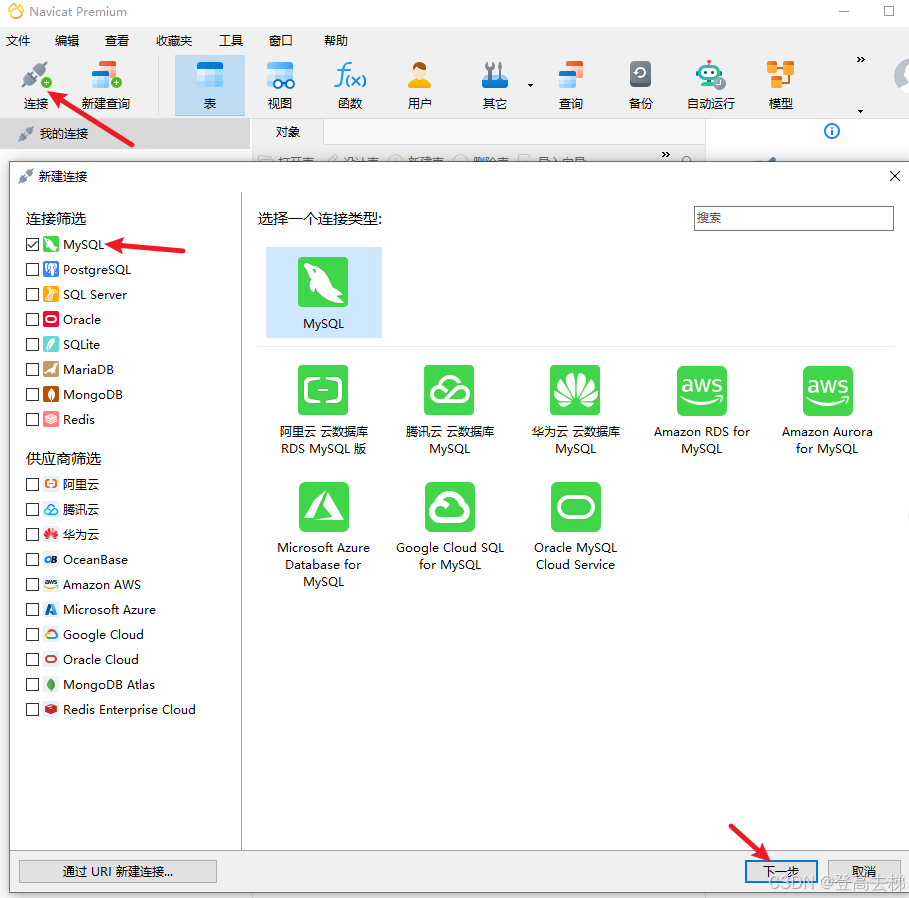The height and width of the screenshot is (898, 909).
Task: Select the MySQL connection type tile
Action: pos(323,292)
